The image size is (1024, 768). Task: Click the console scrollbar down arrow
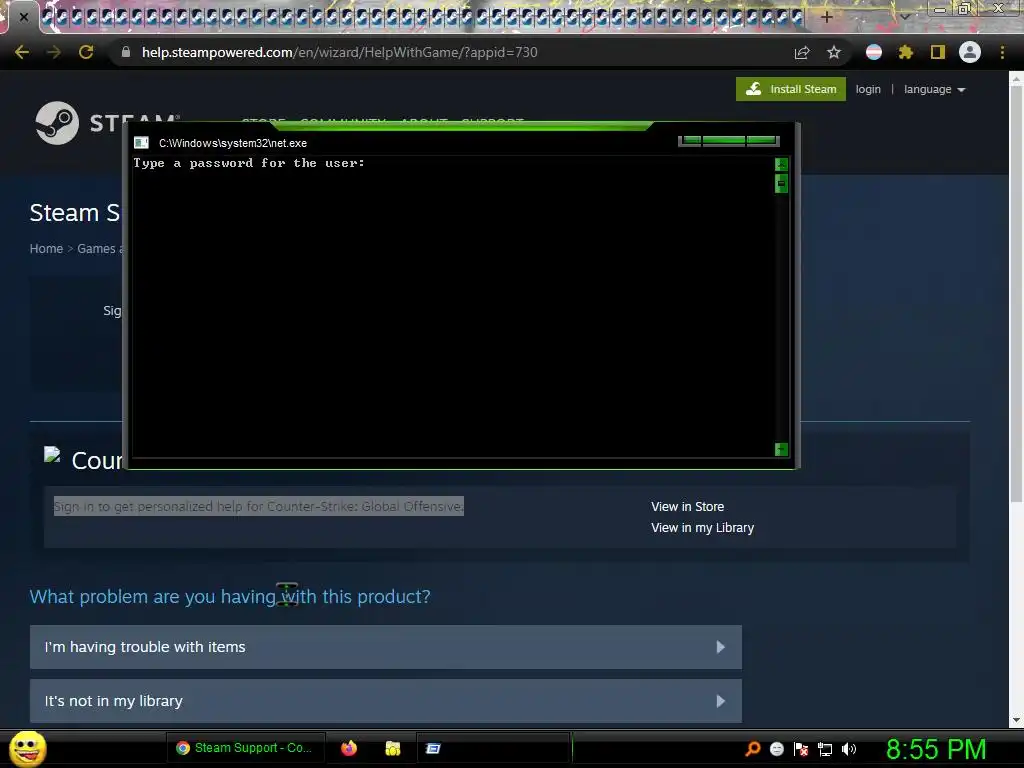[781, 449]
